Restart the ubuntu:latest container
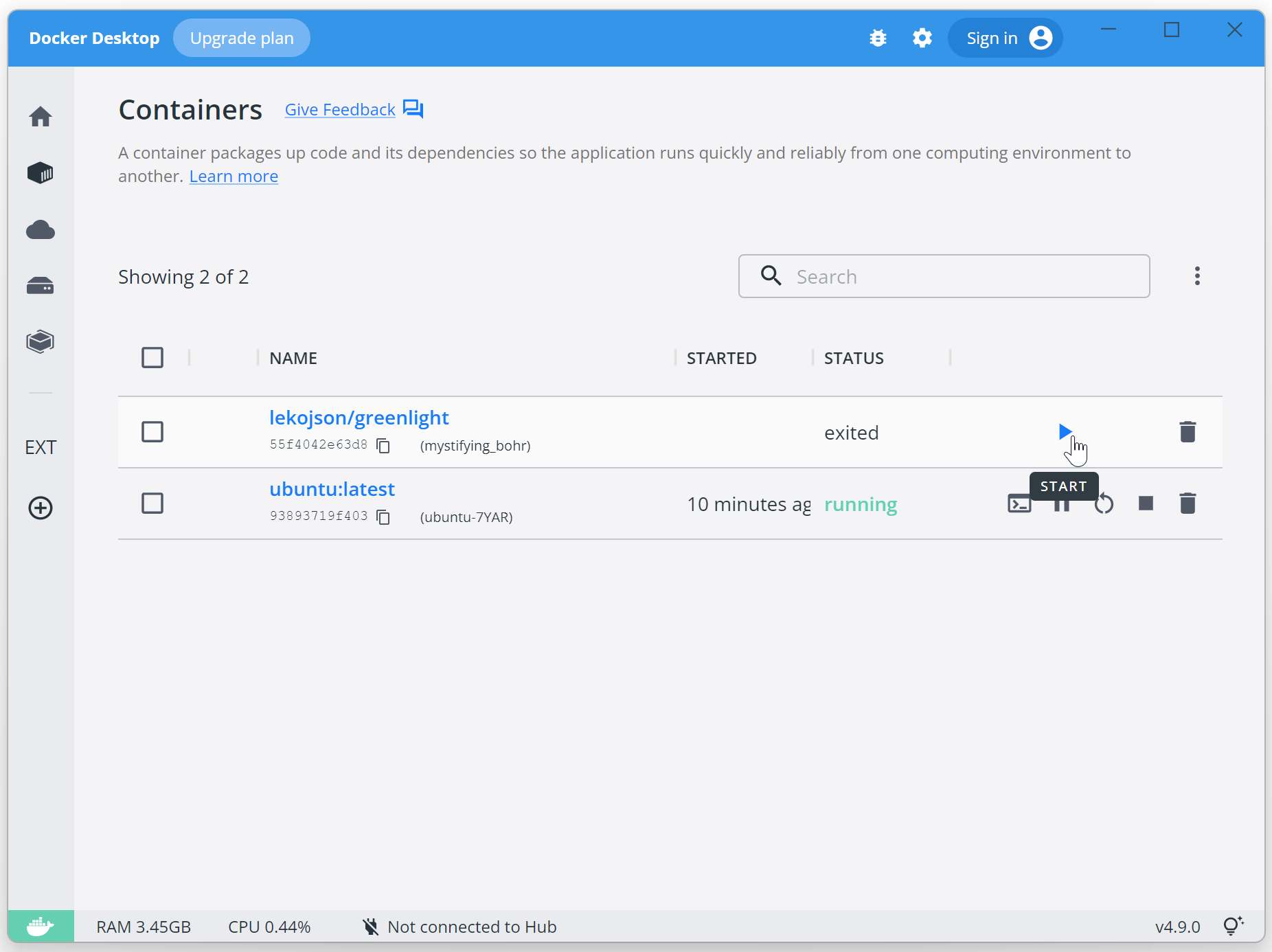 (x=1104, y=504)
